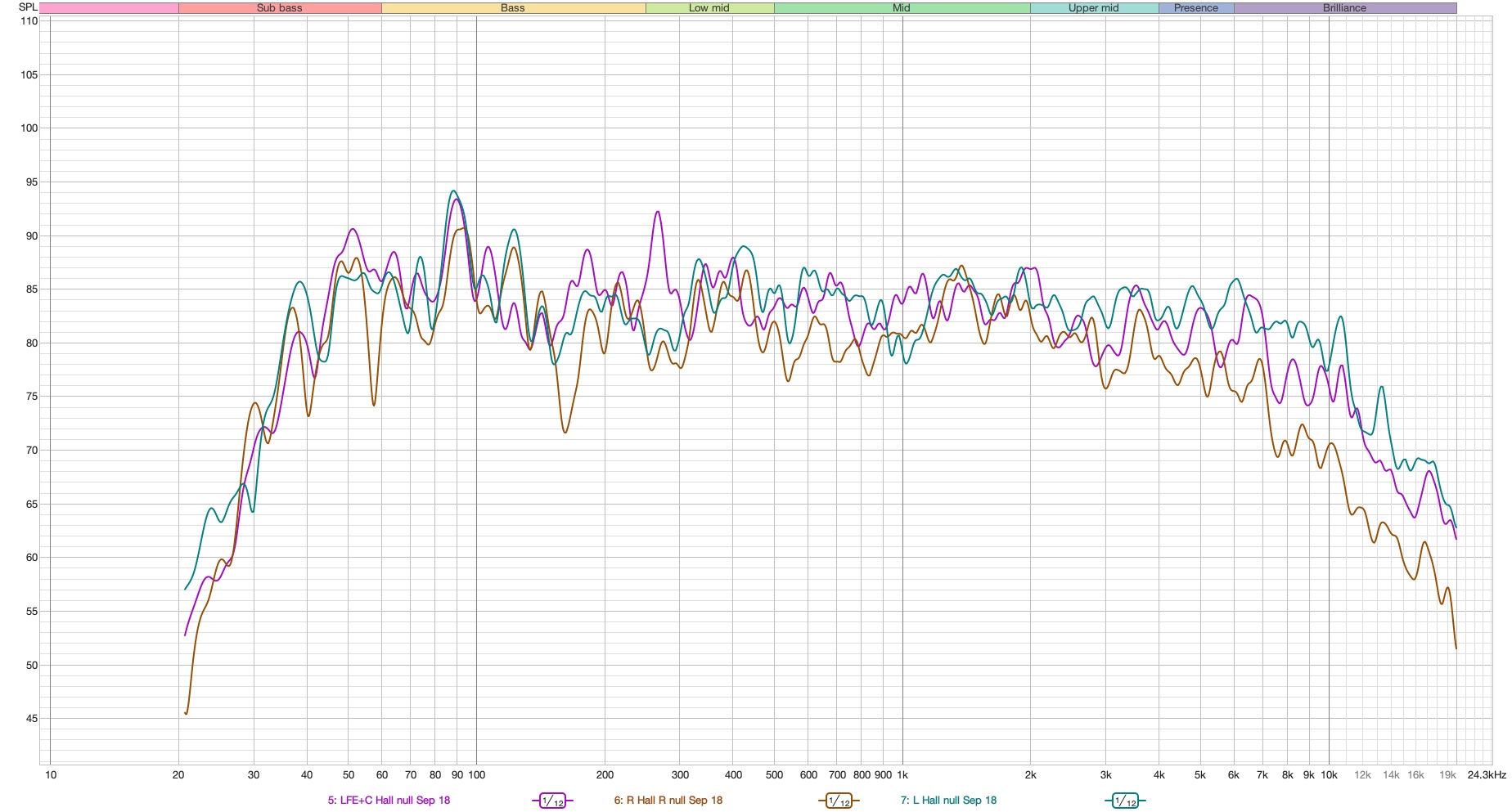Click the 2k frequency axis label

(1031, 775)
